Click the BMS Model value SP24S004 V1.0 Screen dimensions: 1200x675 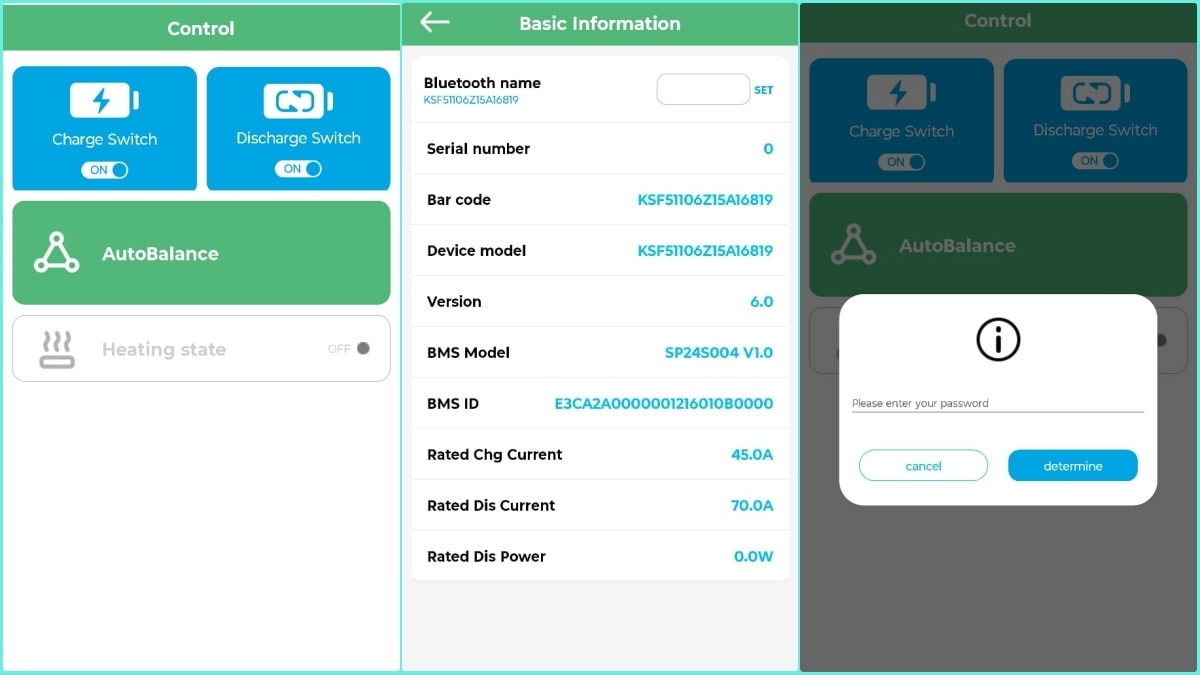point(719,353)
